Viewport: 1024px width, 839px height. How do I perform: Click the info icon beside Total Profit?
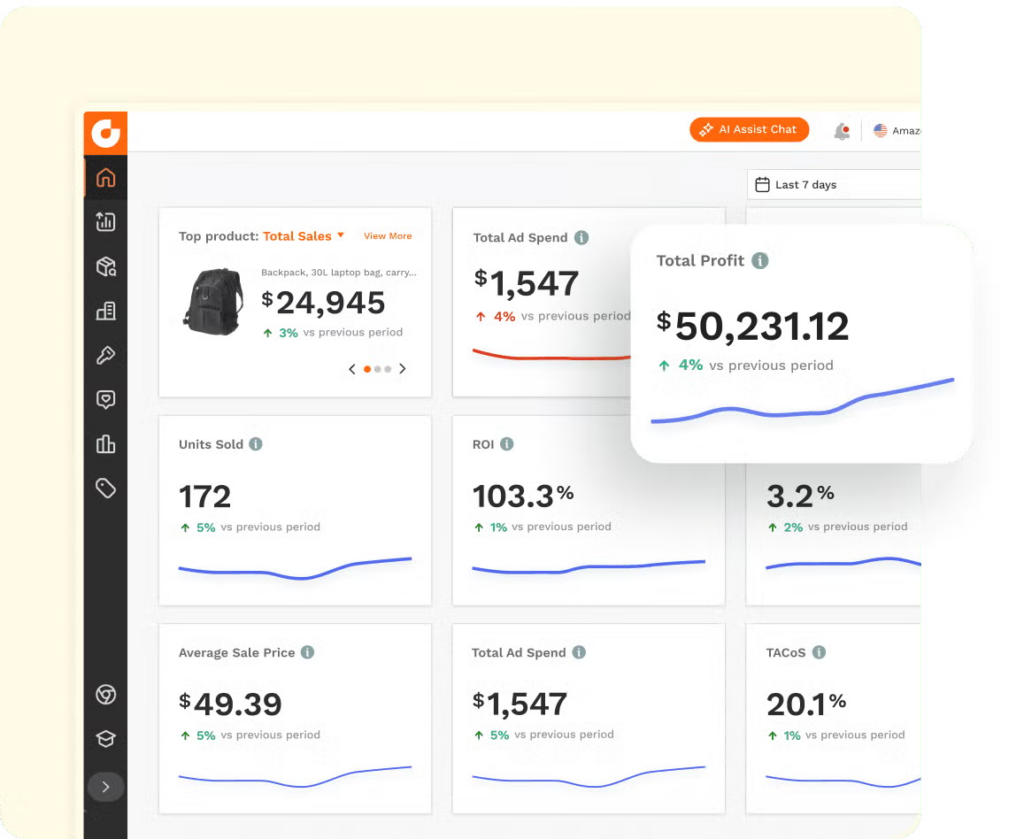tap(759, 260)
